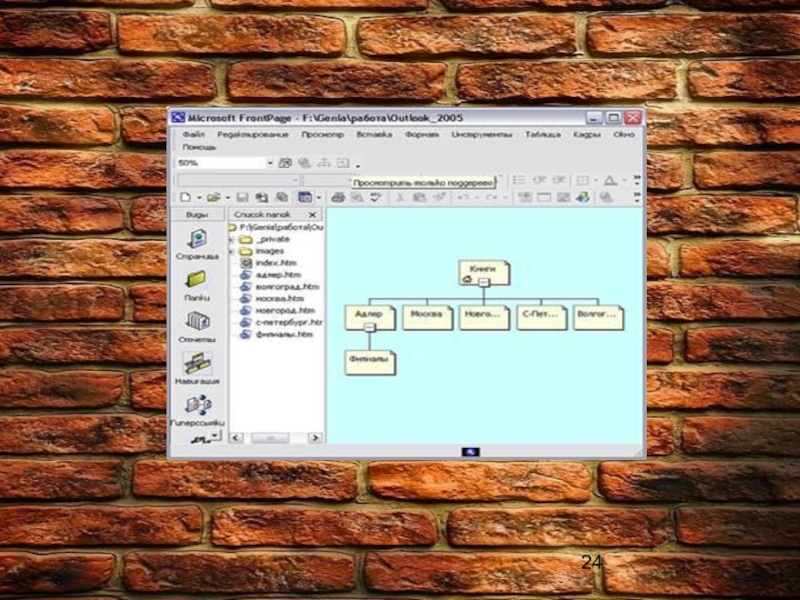Open the New page dropdown arrow
The height and width of the screenshot is (600, 800).
tap(199, 197)
